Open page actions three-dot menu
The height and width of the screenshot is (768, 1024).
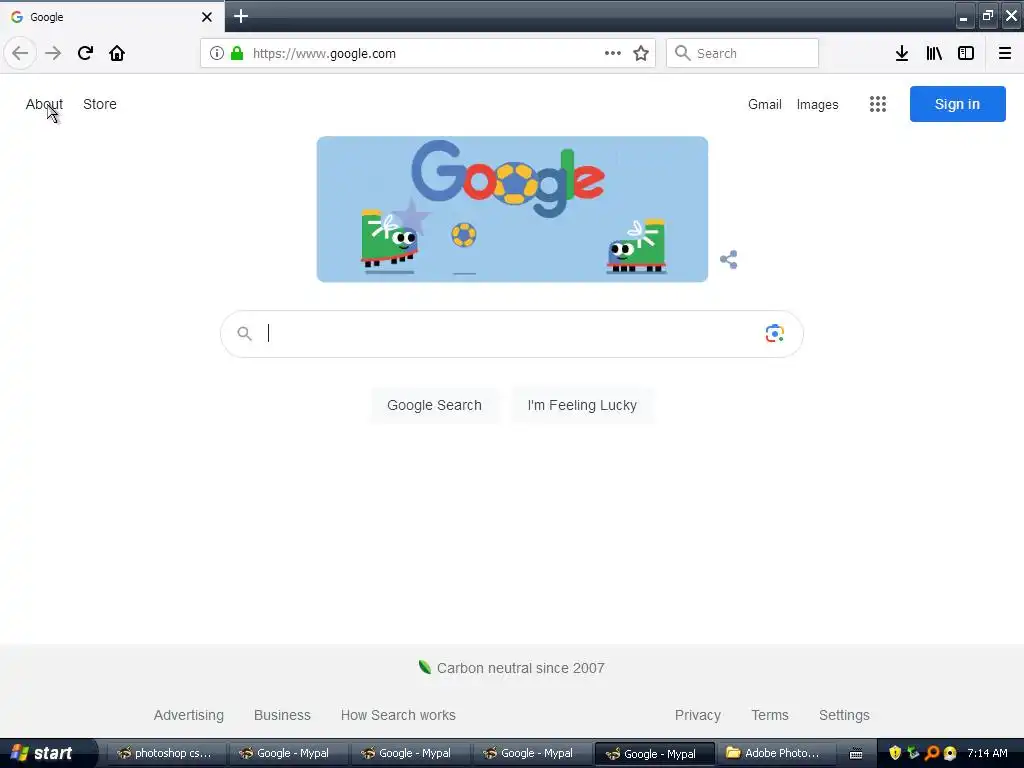pos(613,53)
